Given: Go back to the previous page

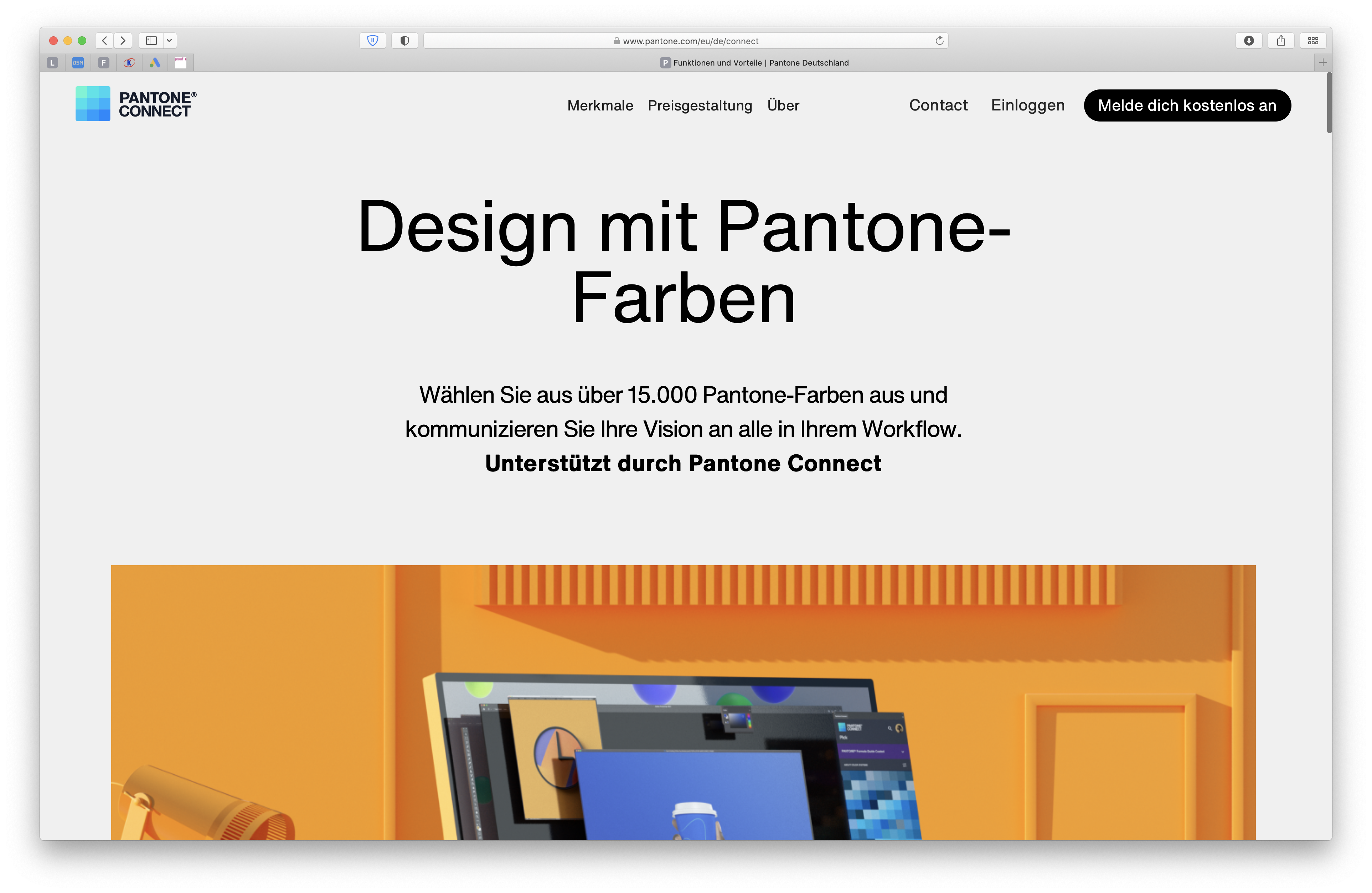Looking at the screenshot, I should [x=104, y=40].
